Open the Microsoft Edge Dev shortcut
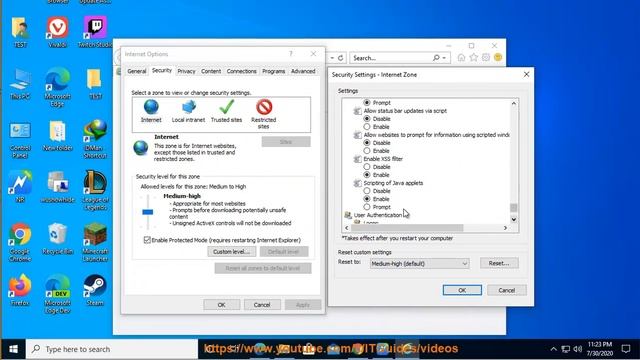 tap(58, 294)
